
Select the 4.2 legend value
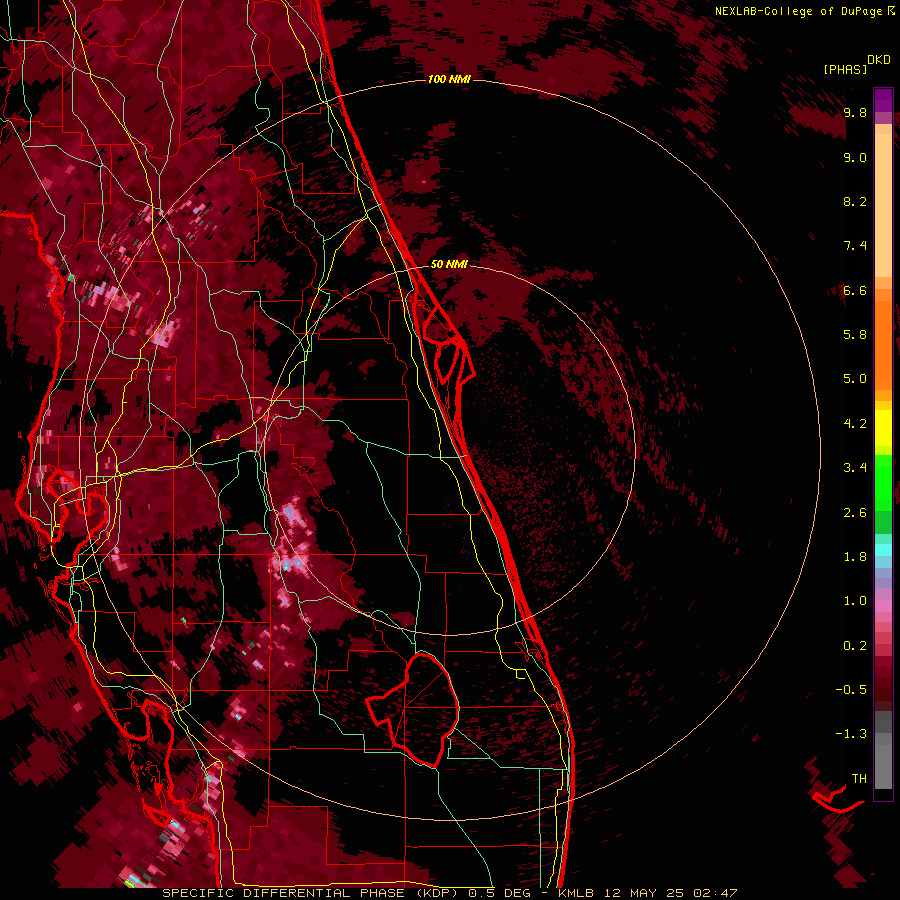pos(855,424)
